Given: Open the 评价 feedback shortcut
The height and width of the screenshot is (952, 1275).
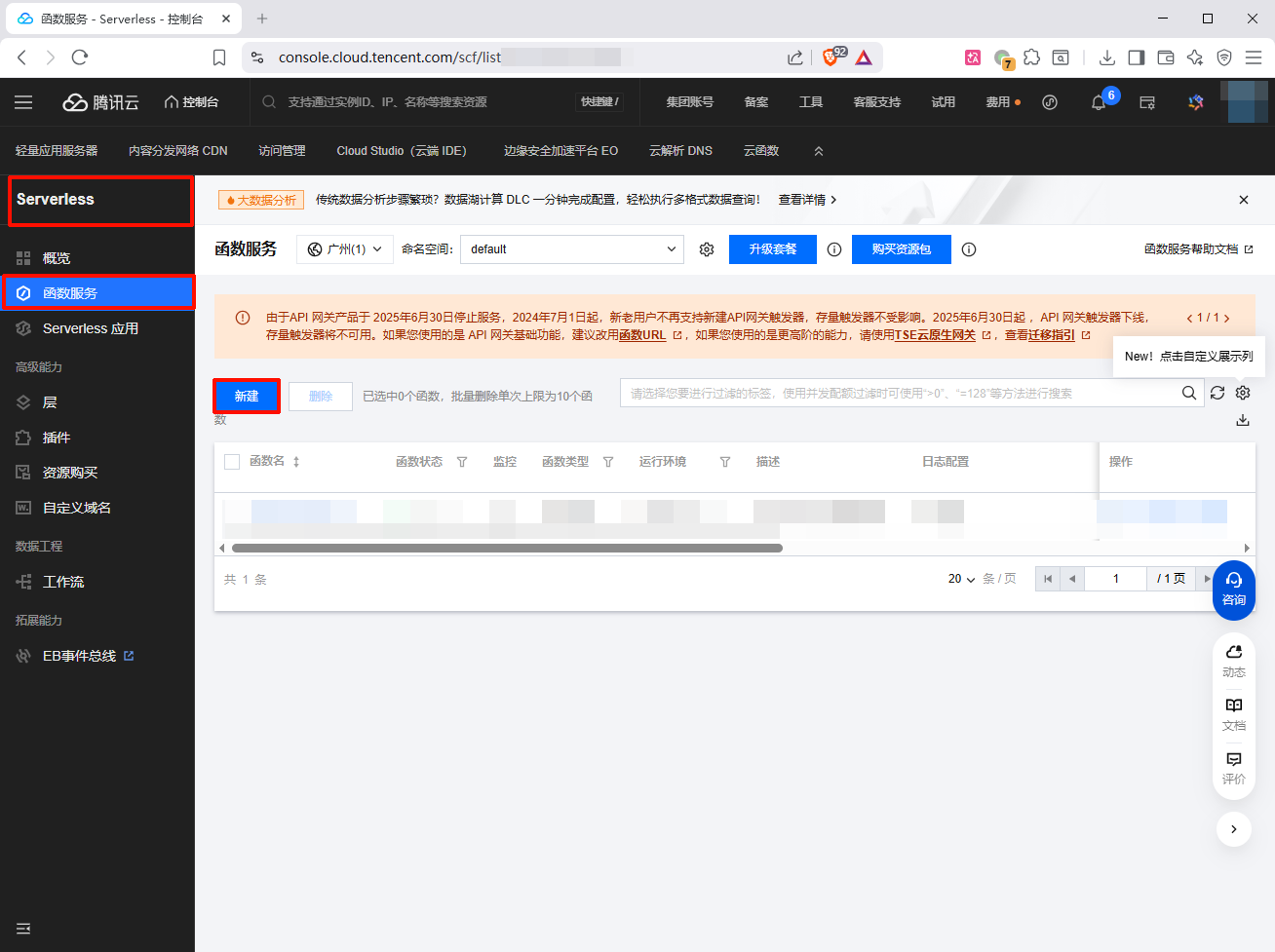Looking at the screenshot, I should click(x=1234, y=768).
